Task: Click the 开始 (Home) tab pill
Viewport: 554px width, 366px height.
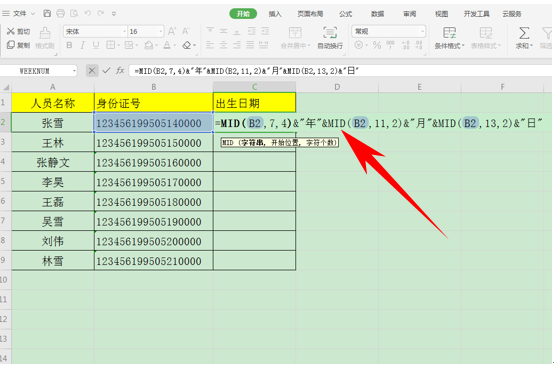Action: click(243, 14)
